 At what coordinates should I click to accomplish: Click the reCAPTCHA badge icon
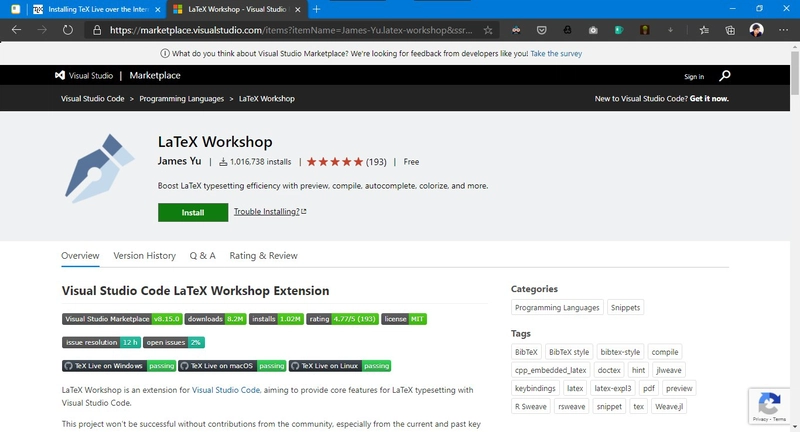769,404
